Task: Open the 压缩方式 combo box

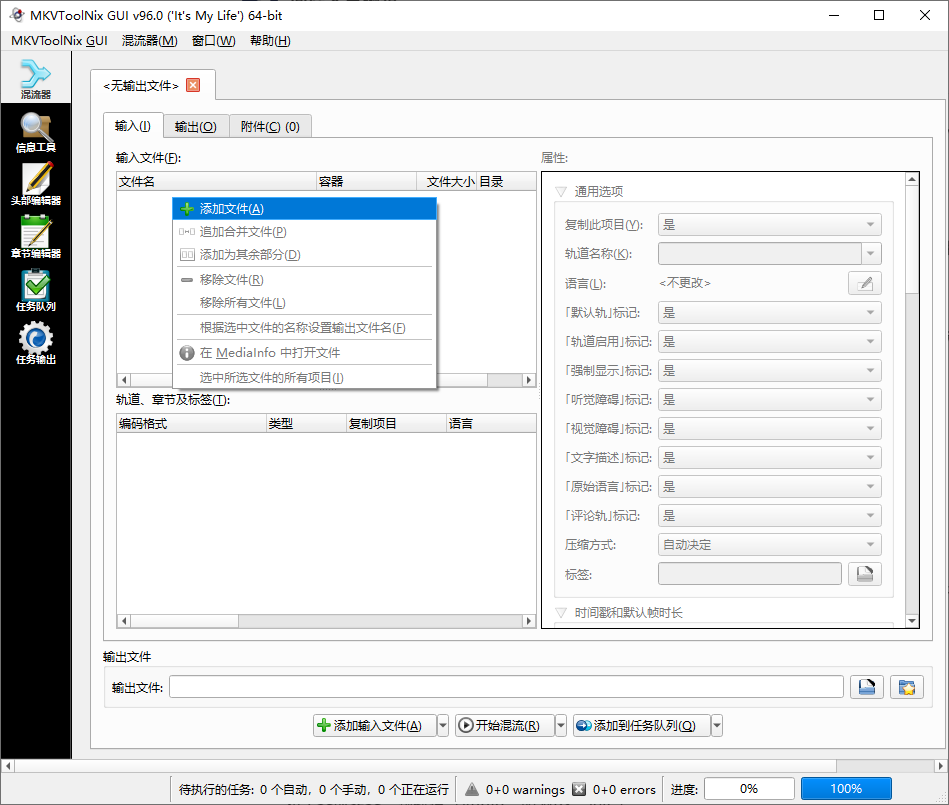Action: (769, 544)
